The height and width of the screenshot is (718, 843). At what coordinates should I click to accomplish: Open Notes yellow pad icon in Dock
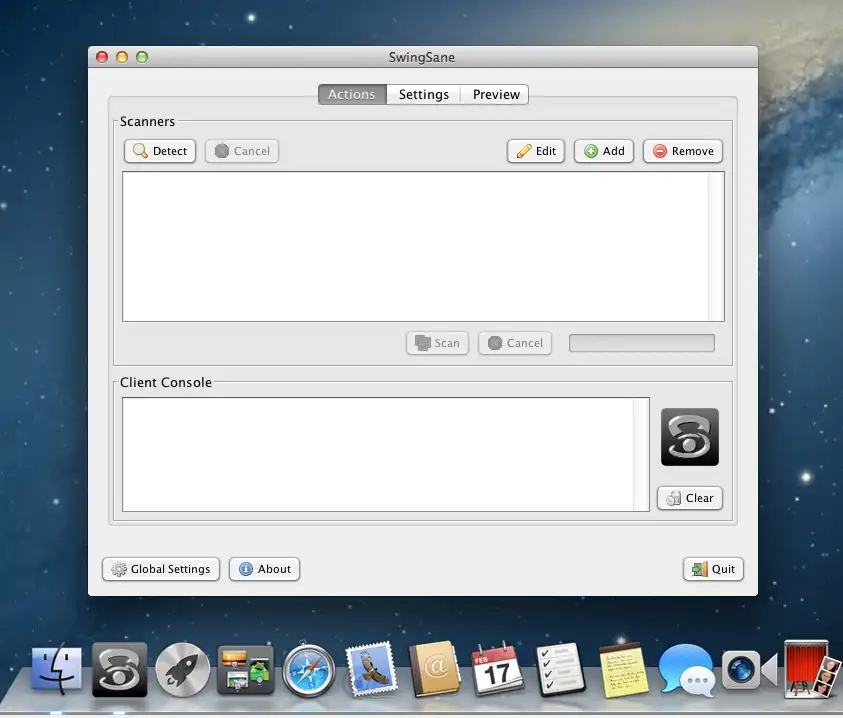coord(624,670)
